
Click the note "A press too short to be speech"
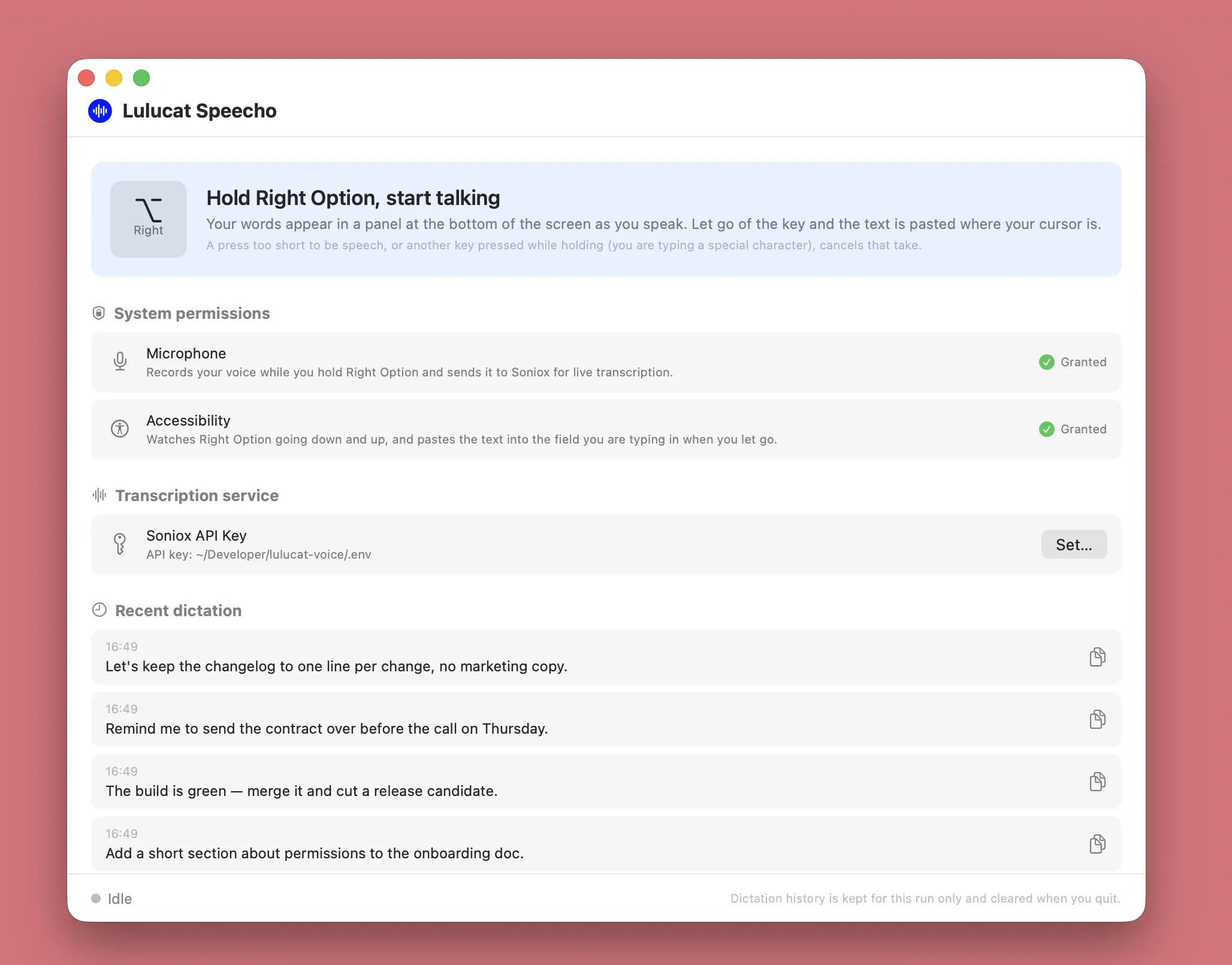click(564, 245)
